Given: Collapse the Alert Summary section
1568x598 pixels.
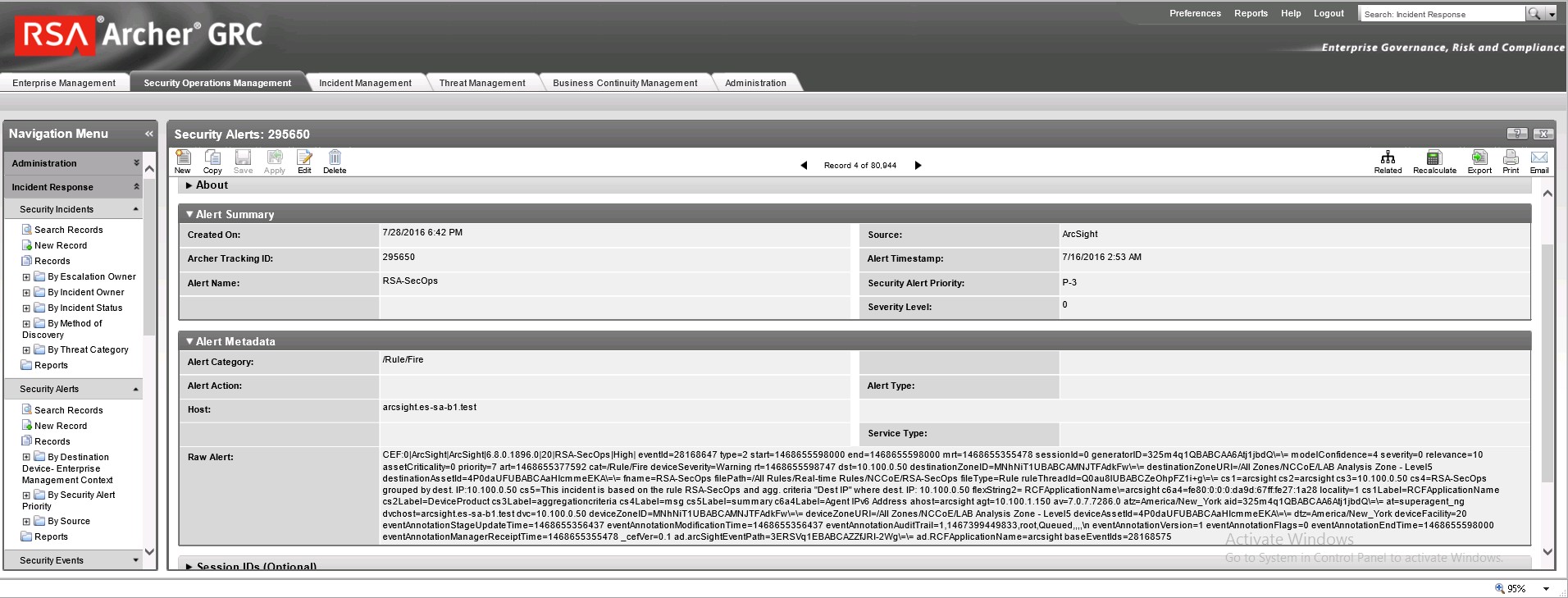Looking at the screenshot, I should coord(189,215).
